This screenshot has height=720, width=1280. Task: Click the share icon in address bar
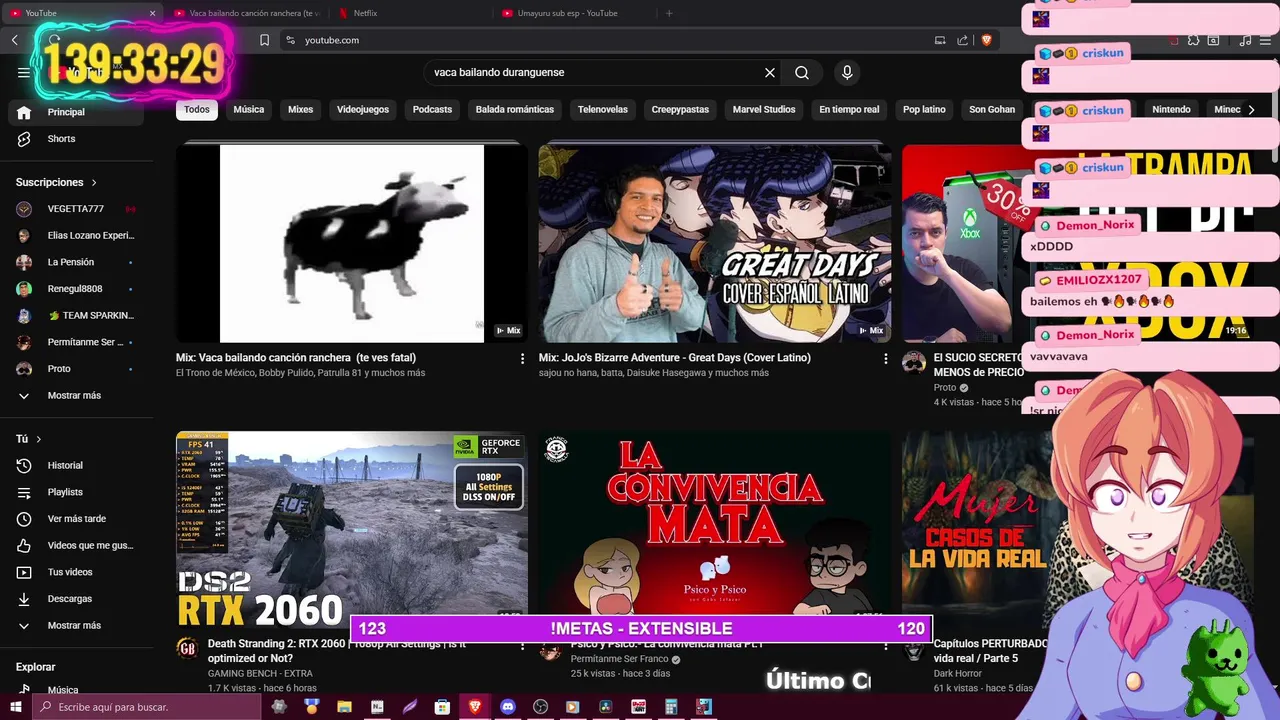[962, 40]
